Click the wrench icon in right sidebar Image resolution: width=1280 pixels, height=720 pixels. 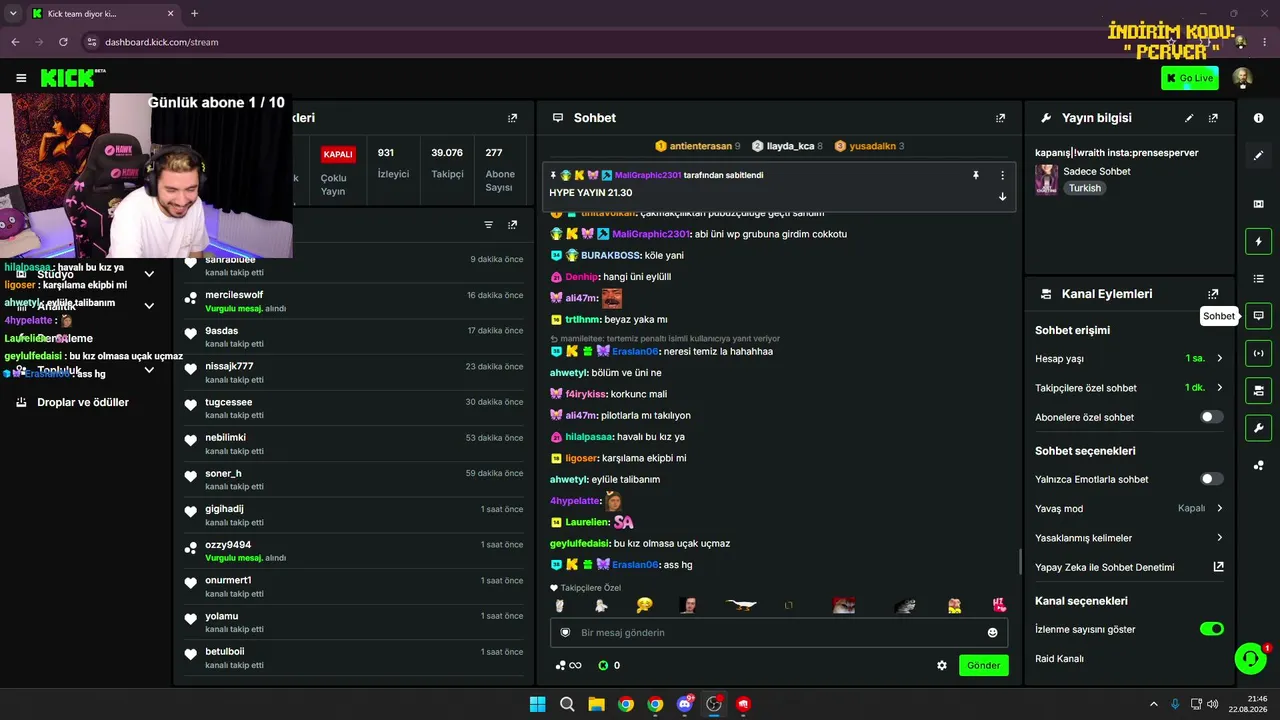coord(1258,428)
